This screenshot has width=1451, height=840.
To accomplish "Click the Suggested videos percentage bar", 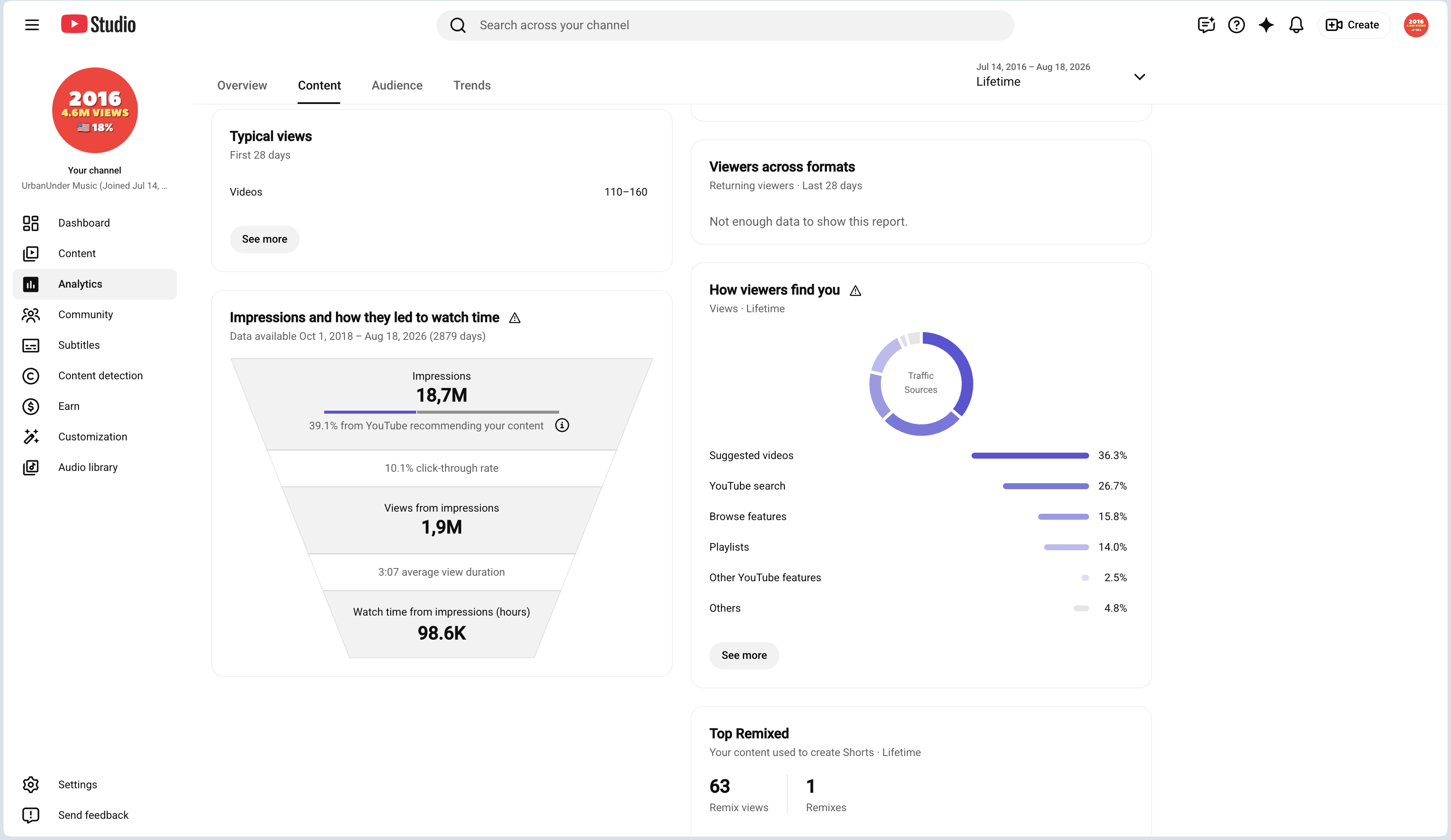I will tap(1030, 455).
